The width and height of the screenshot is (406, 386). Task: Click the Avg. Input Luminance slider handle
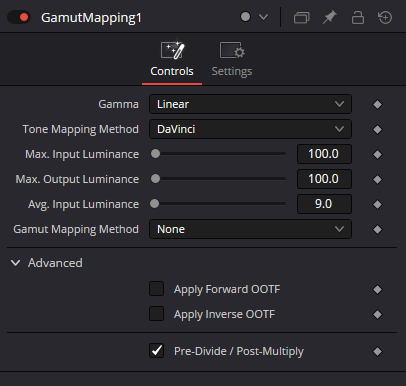[x=154, y=204]
